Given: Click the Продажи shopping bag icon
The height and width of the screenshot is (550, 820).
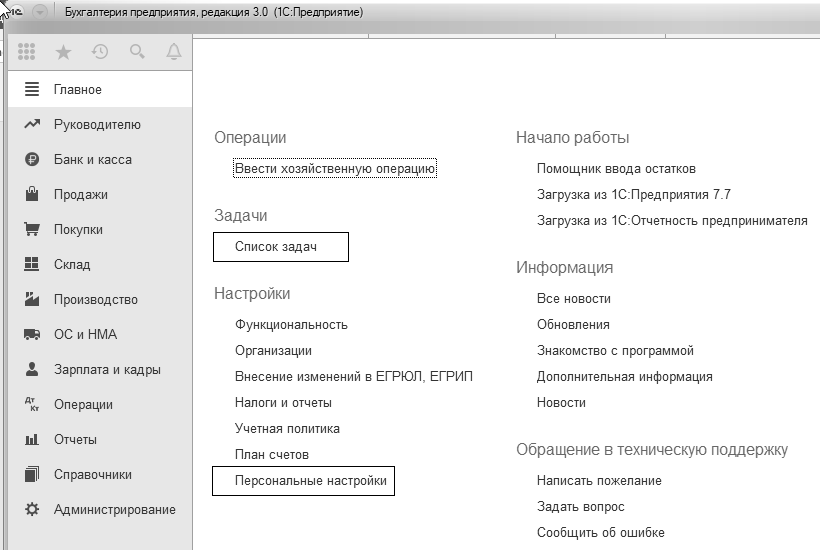Looking at the screenshot, I should coord(32,194).
